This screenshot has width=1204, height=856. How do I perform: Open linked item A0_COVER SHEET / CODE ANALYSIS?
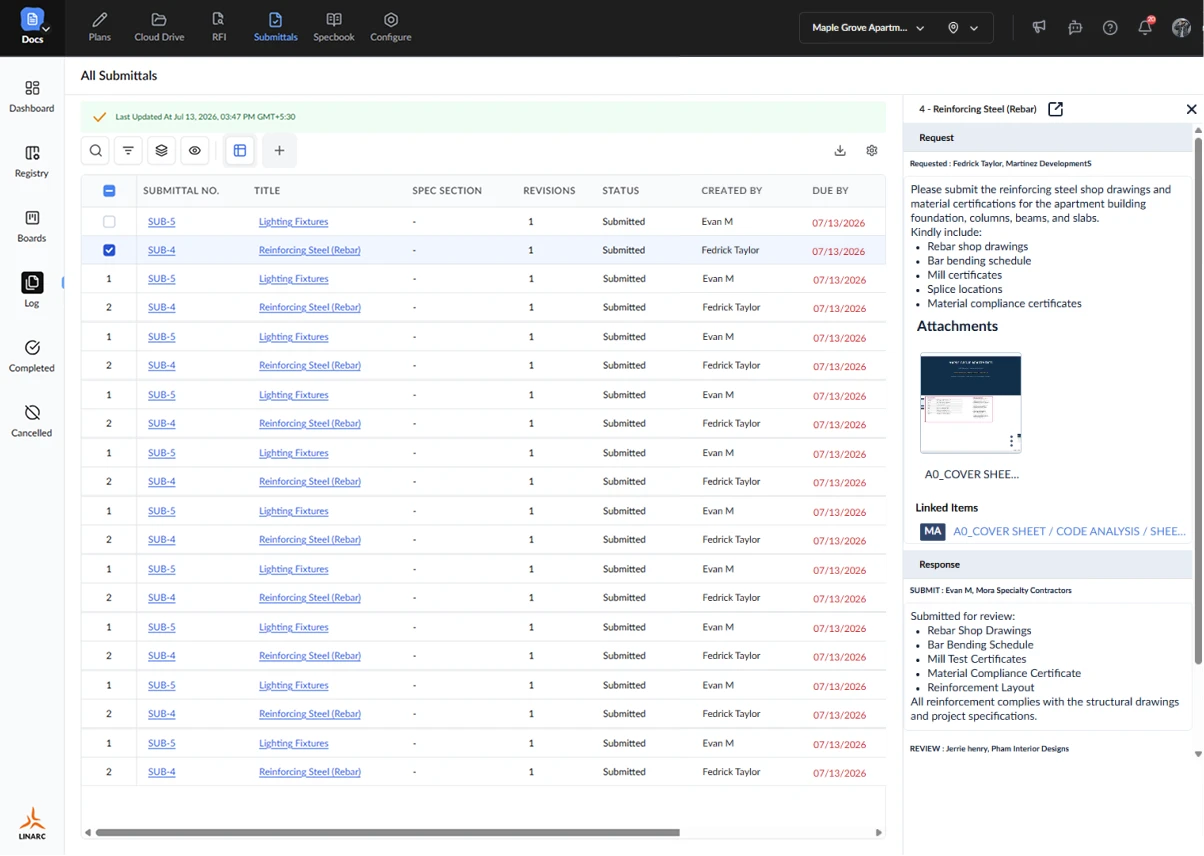[x=1069, y=532]
